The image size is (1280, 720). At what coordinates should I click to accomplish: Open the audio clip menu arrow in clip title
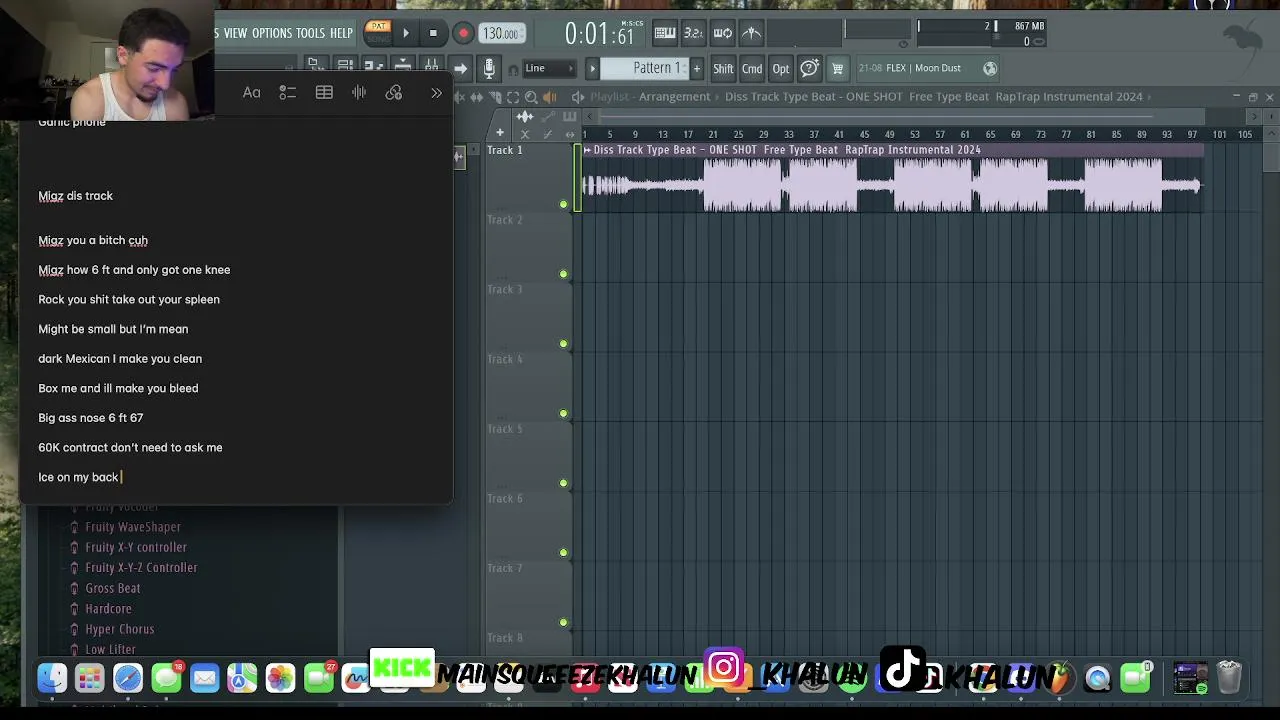[588, 150]
